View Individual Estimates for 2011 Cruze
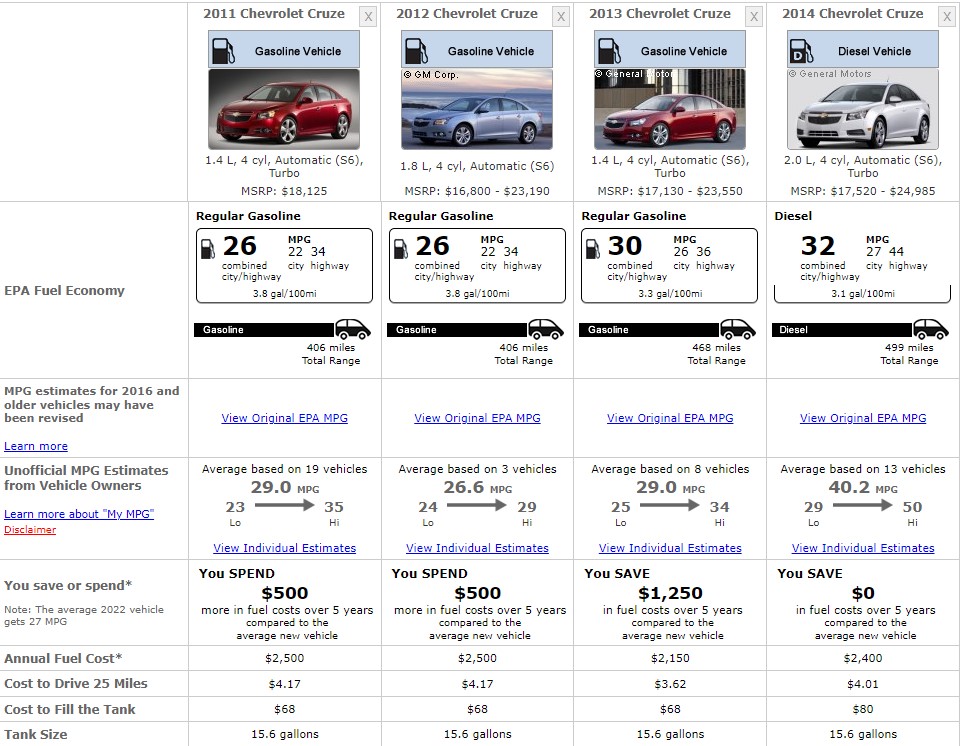The width and height of the screenshot is (960, 746). [x=285, y=548]
